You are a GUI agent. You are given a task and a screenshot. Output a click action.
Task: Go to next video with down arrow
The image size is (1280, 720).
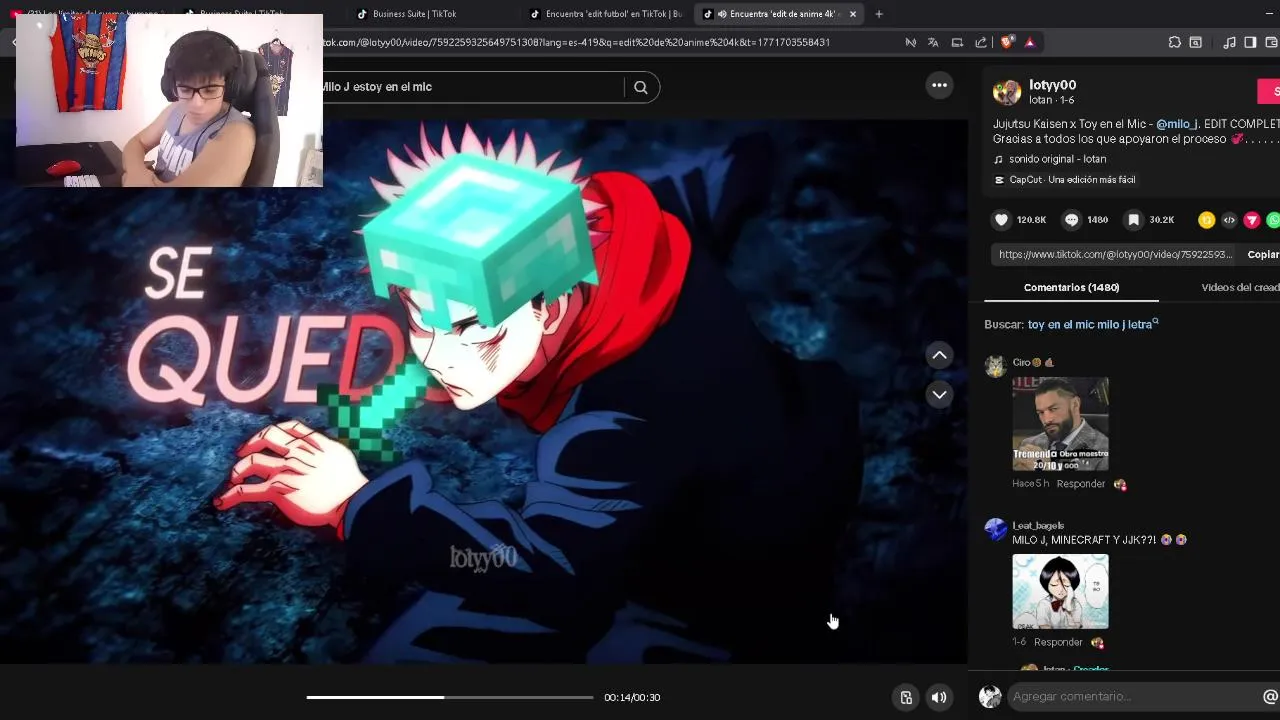click(939, 395)
